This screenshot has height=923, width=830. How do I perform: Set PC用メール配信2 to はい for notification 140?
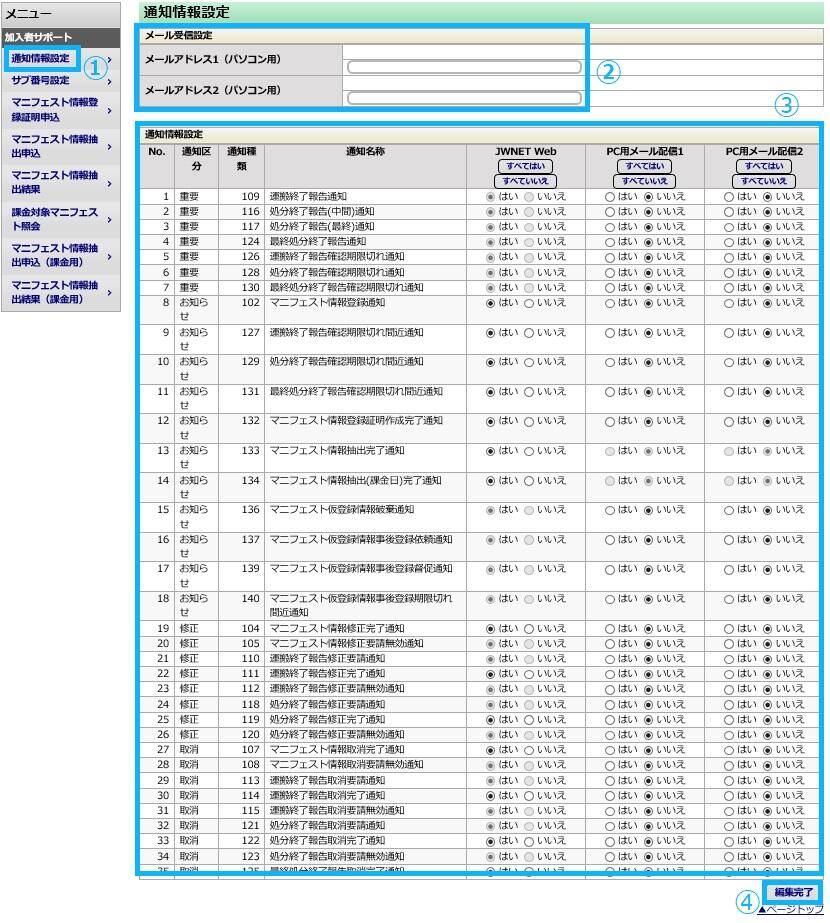point(728,599)
